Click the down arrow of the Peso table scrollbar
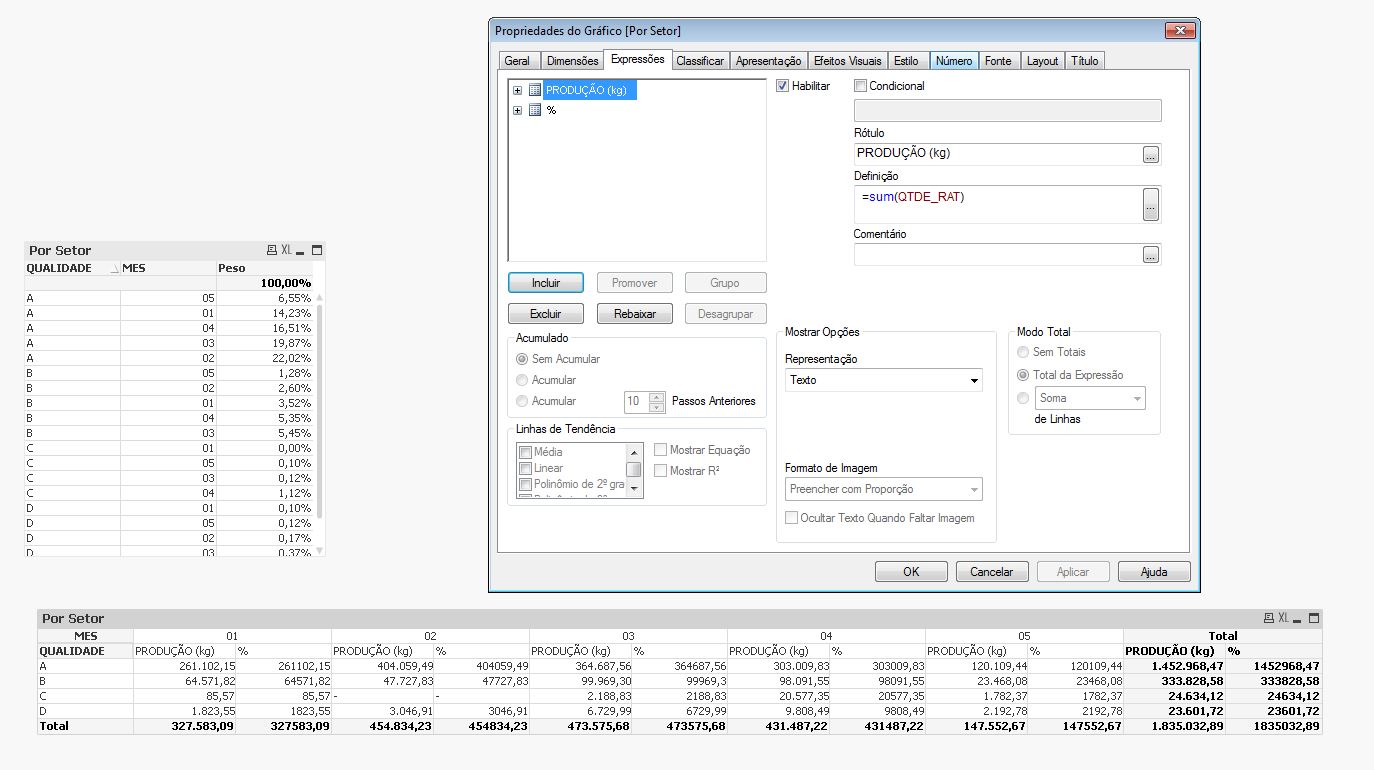Screen dimensions: 1374x770 (320, 551)
